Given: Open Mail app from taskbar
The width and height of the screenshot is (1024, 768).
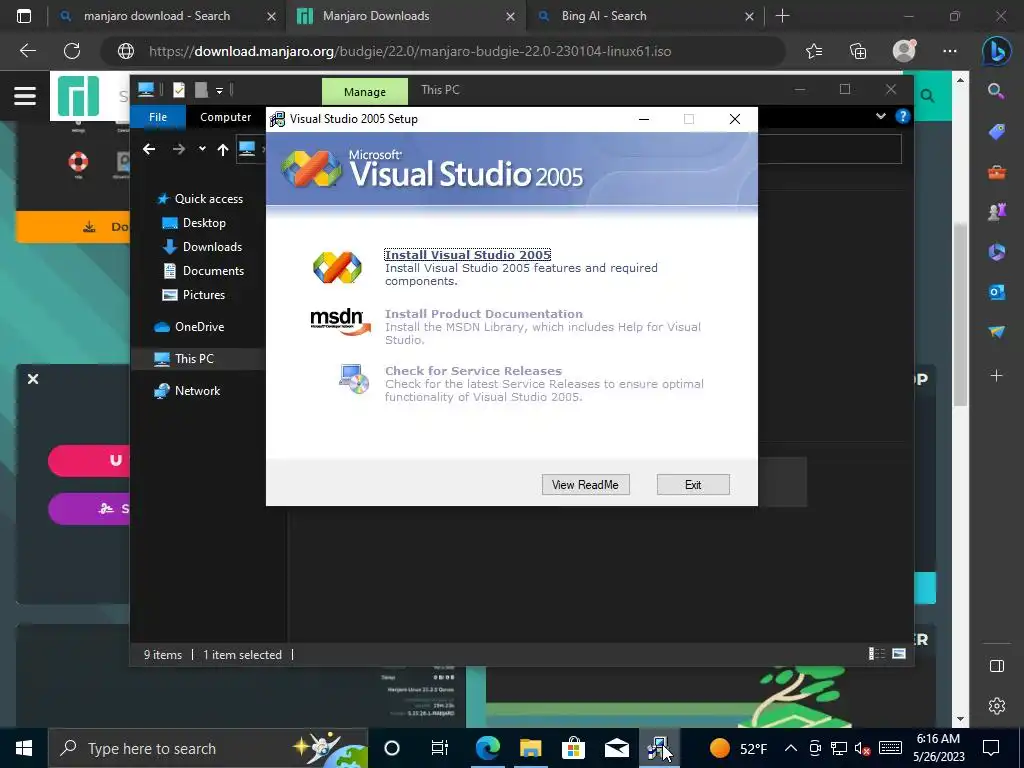Looking at the screenshot, I should [x=616, y=748].
